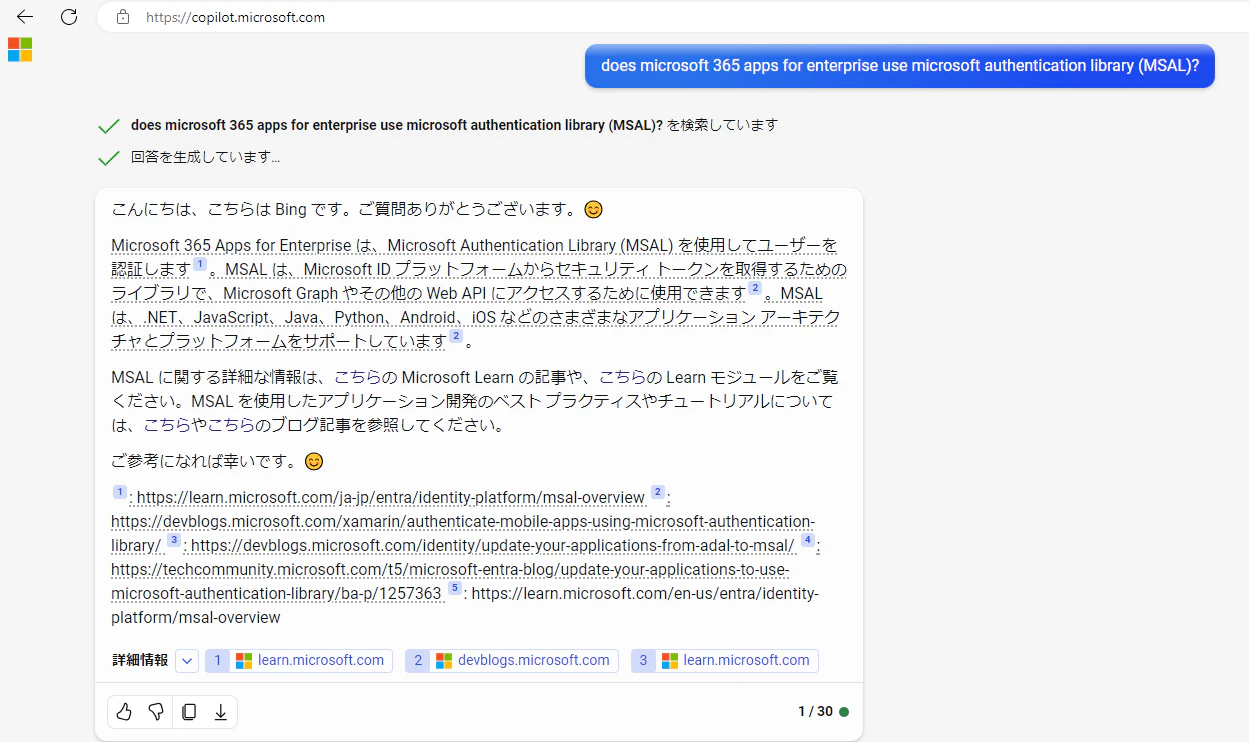Click citation superscript 1 after 認証します
This screenshot has height=742, width=1249.
(x=200, y=265)
